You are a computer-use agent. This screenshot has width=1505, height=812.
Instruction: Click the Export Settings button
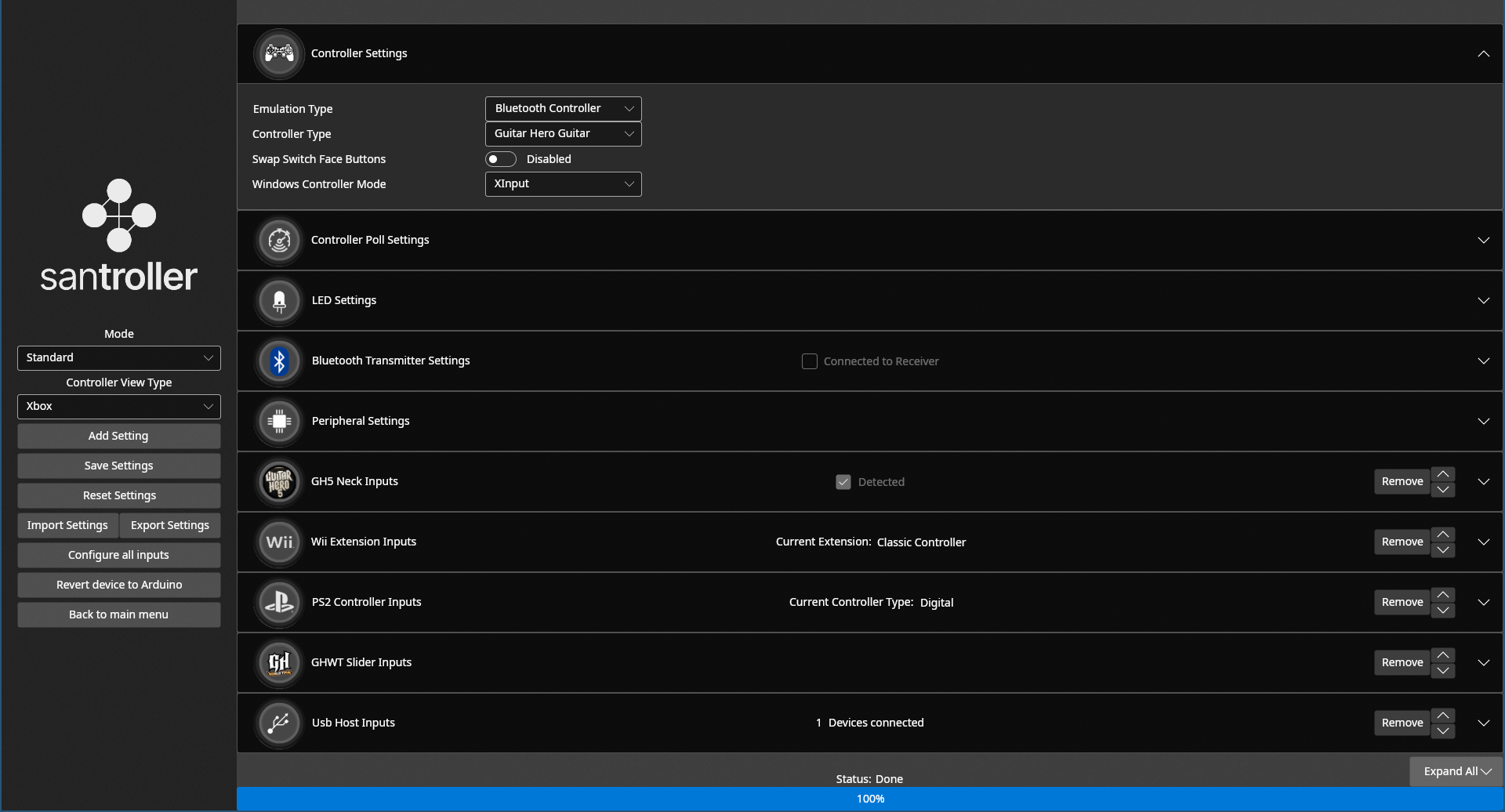170,525
